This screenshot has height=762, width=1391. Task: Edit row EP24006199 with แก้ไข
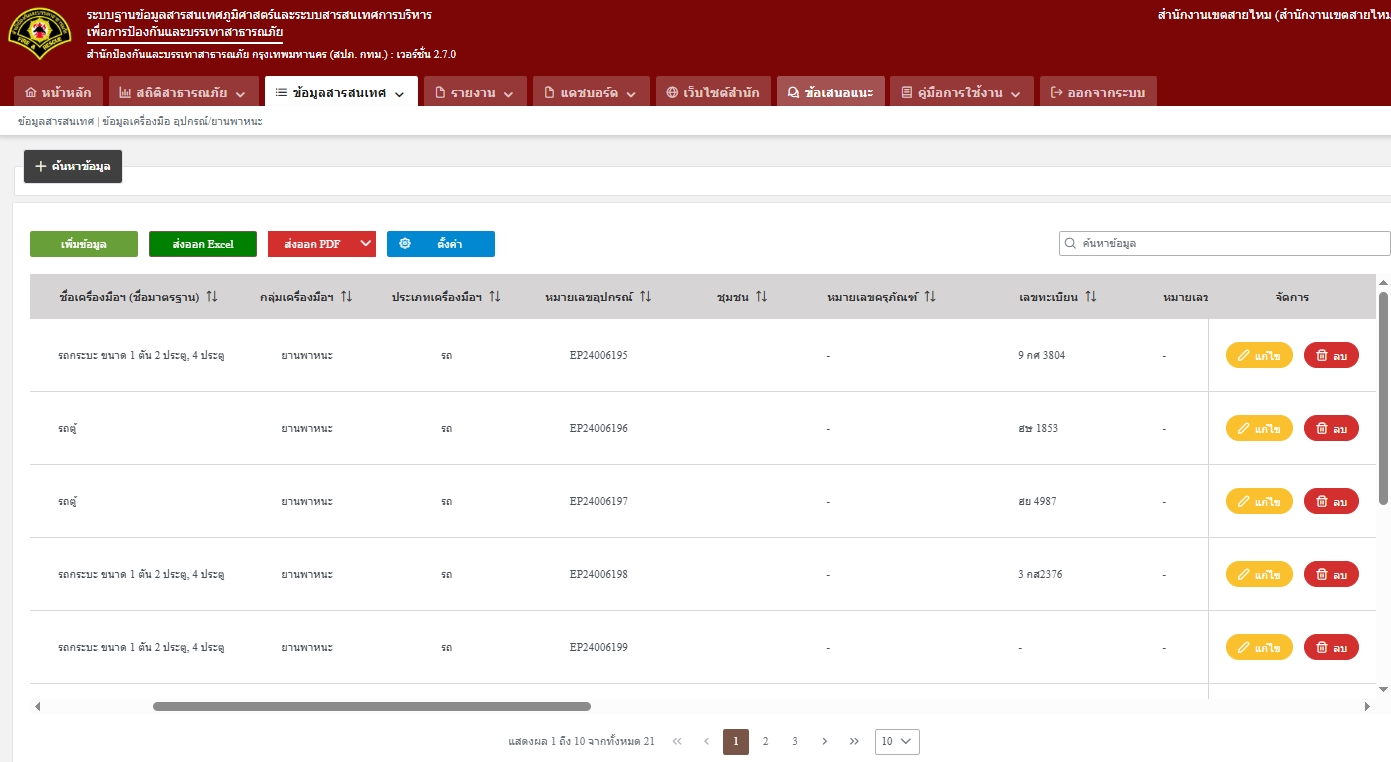1259,647
